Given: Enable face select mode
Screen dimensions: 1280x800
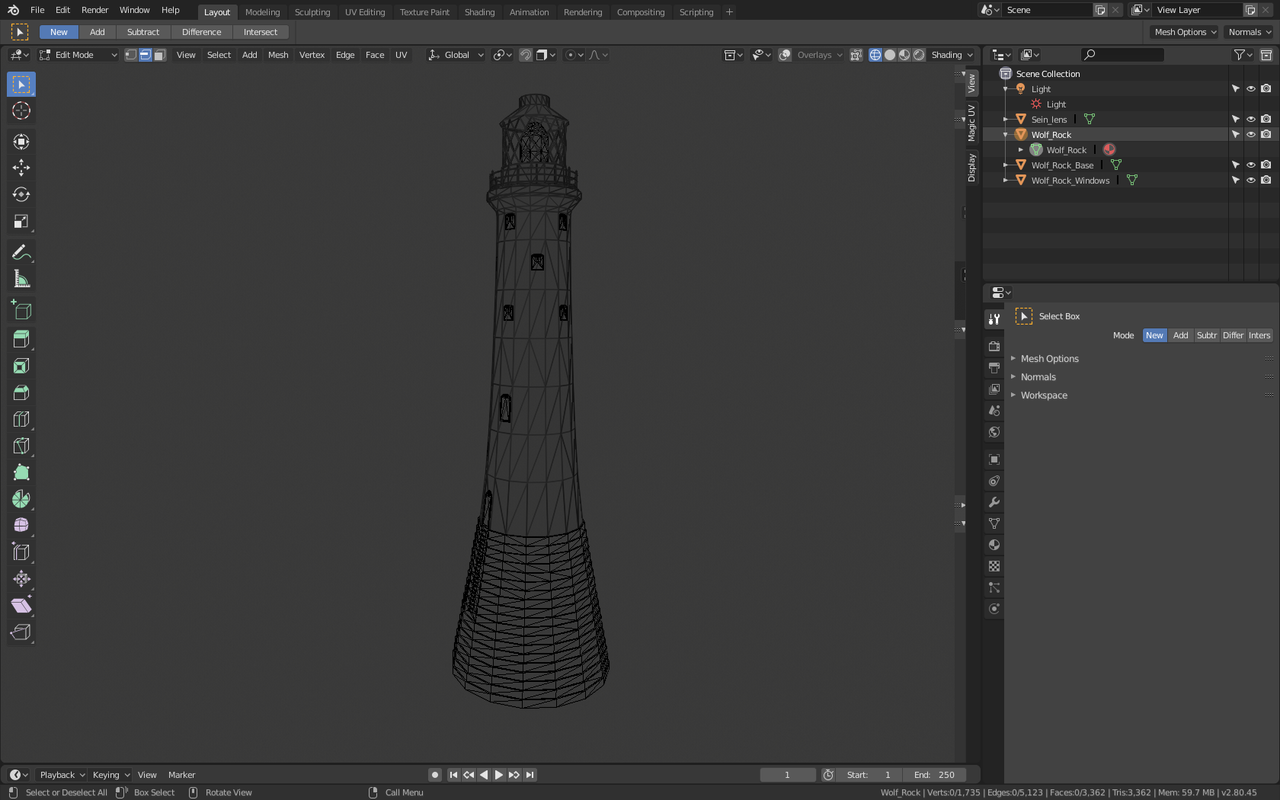Looking at the screenshot, I should (159, 55).
